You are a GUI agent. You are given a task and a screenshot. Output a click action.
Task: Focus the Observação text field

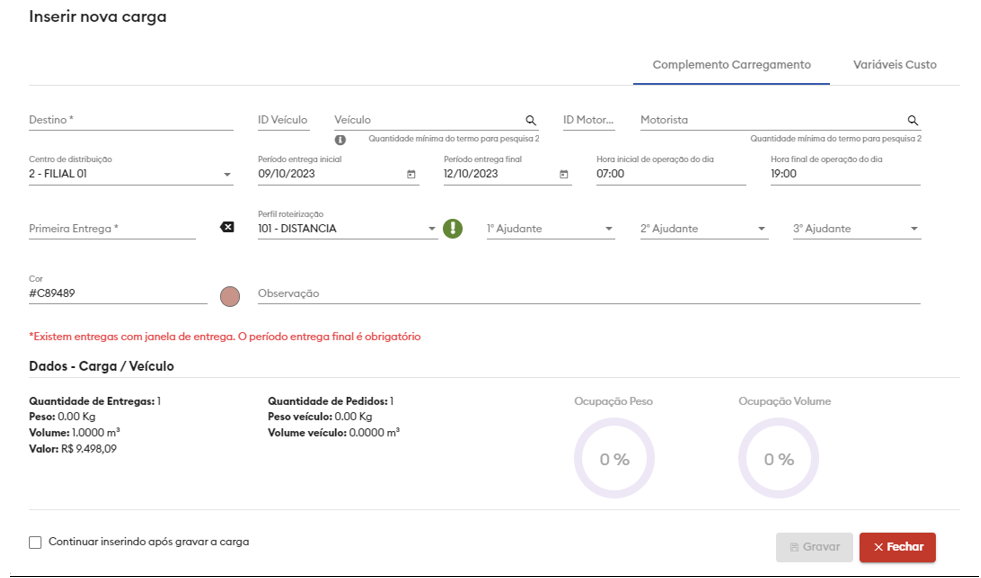pos(588,294)
